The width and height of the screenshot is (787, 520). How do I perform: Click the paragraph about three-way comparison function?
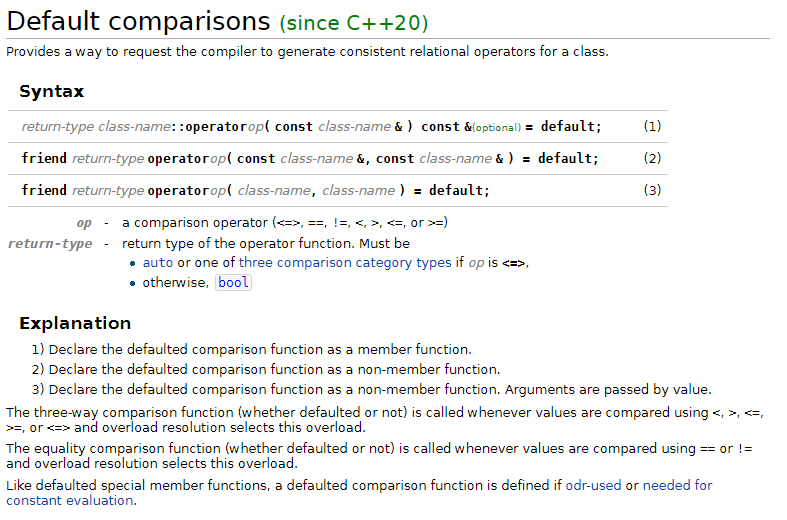(385, 420)
